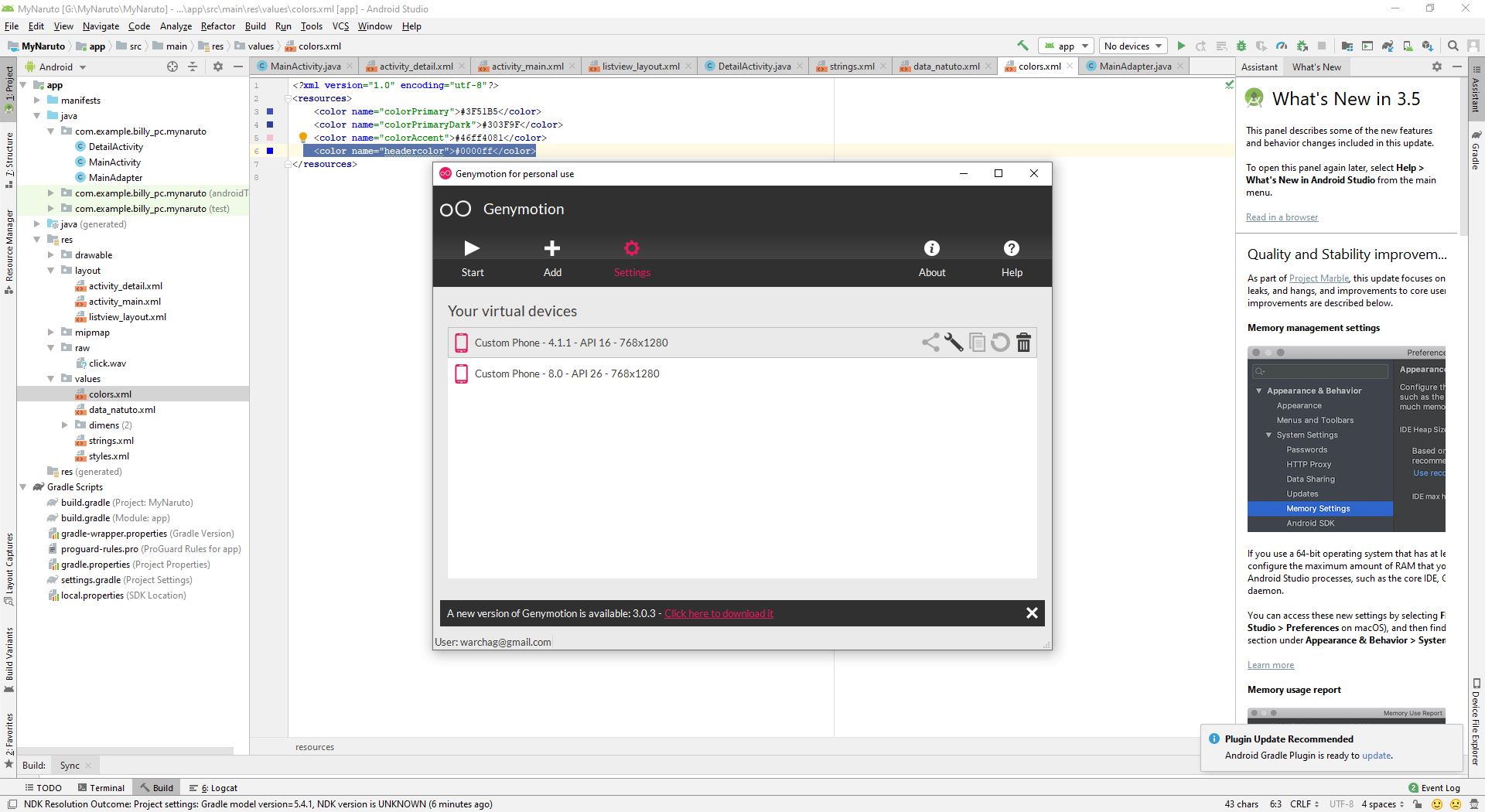Switch to MainActivity.java editor tab
Screen dimensions: 1485x812
[x=305, y=66]
